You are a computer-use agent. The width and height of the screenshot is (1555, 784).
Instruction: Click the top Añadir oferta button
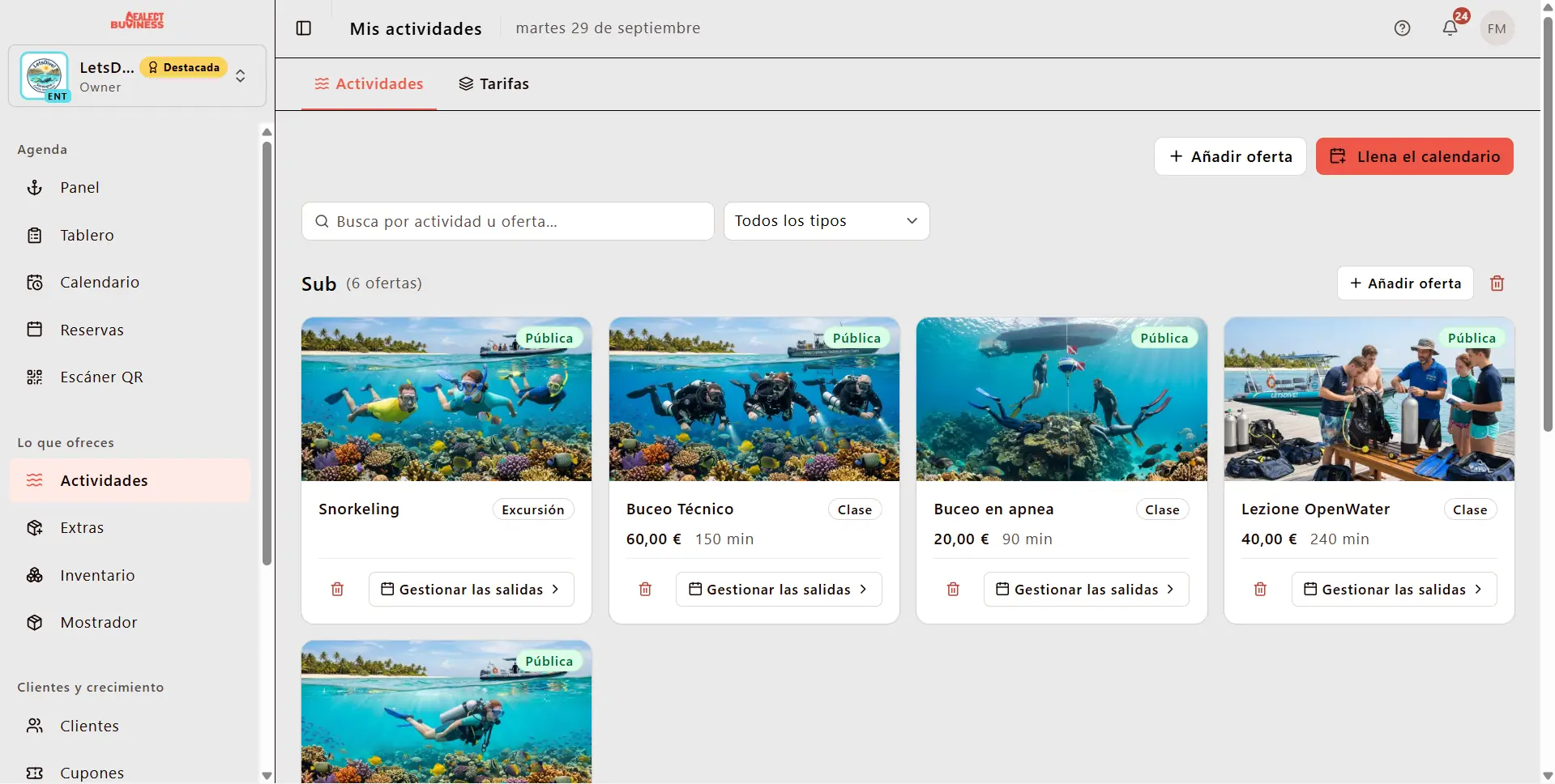click(1230, 157)
